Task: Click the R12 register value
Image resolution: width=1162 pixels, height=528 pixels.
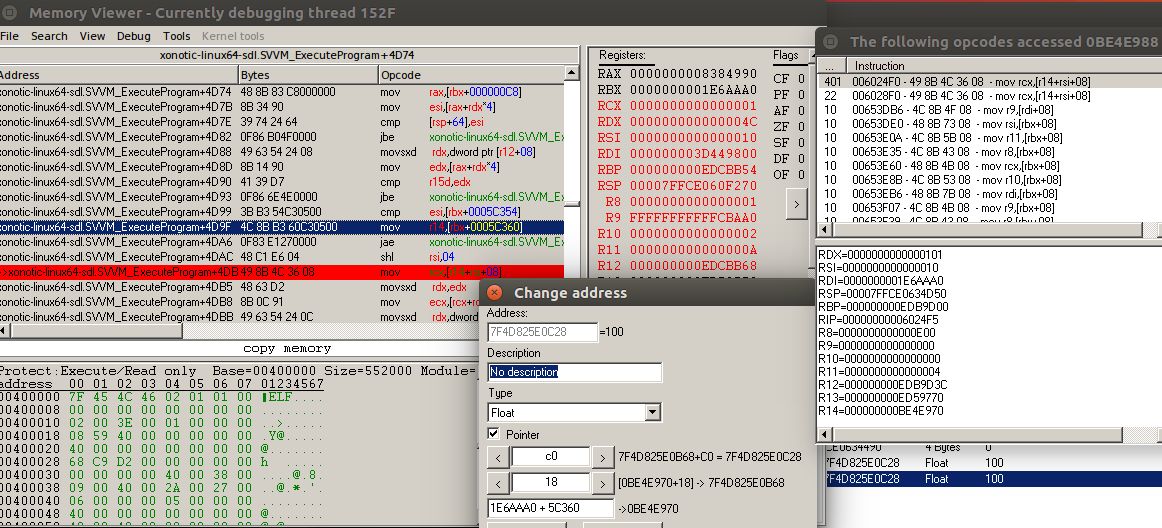Action: [694, 266]
